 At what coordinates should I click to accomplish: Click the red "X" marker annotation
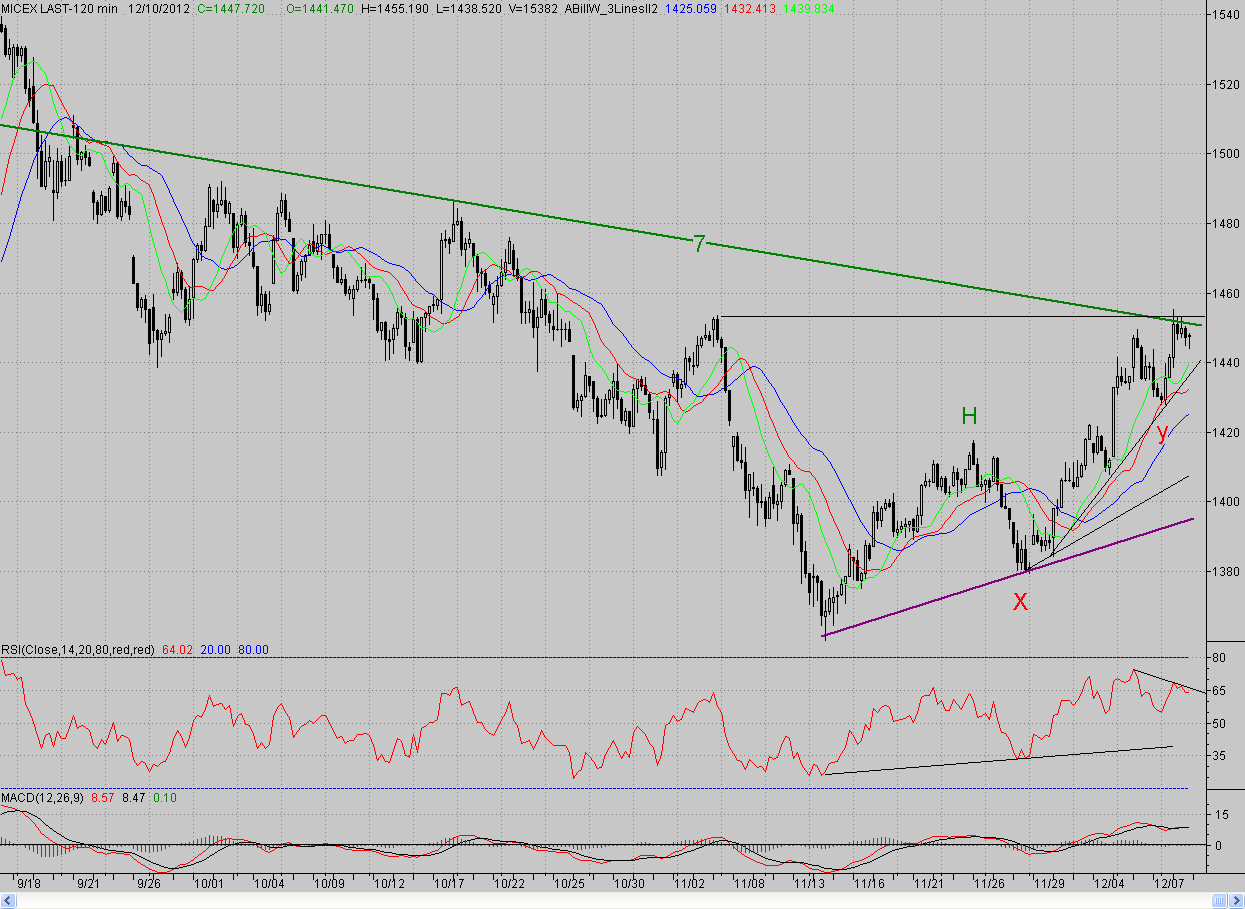coord(1020,601)
